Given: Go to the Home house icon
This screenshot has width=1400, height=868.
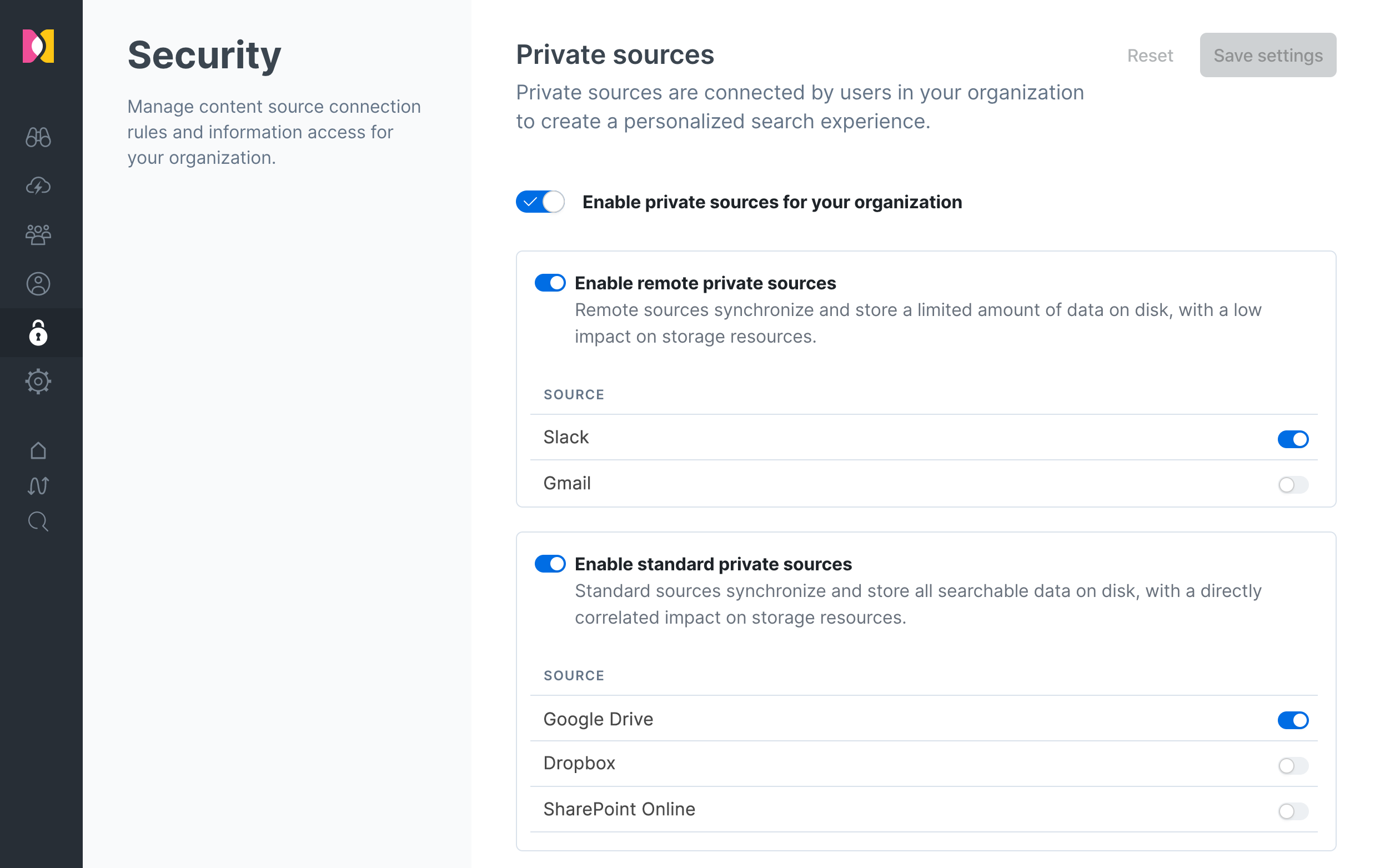Looking at the screenshot, I should 38,450.
